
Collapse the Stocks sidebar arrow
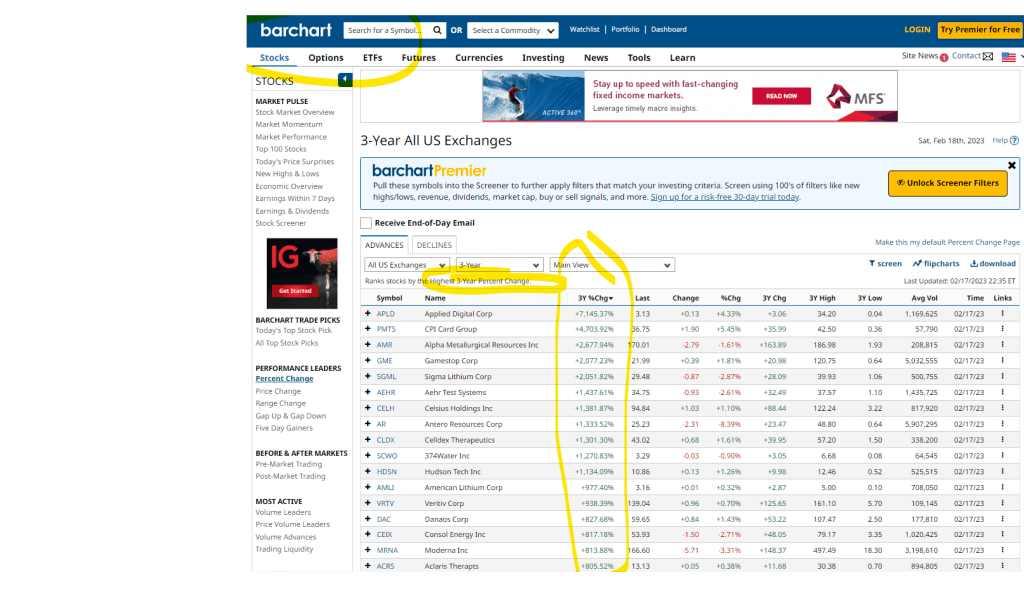coord(345,79)
